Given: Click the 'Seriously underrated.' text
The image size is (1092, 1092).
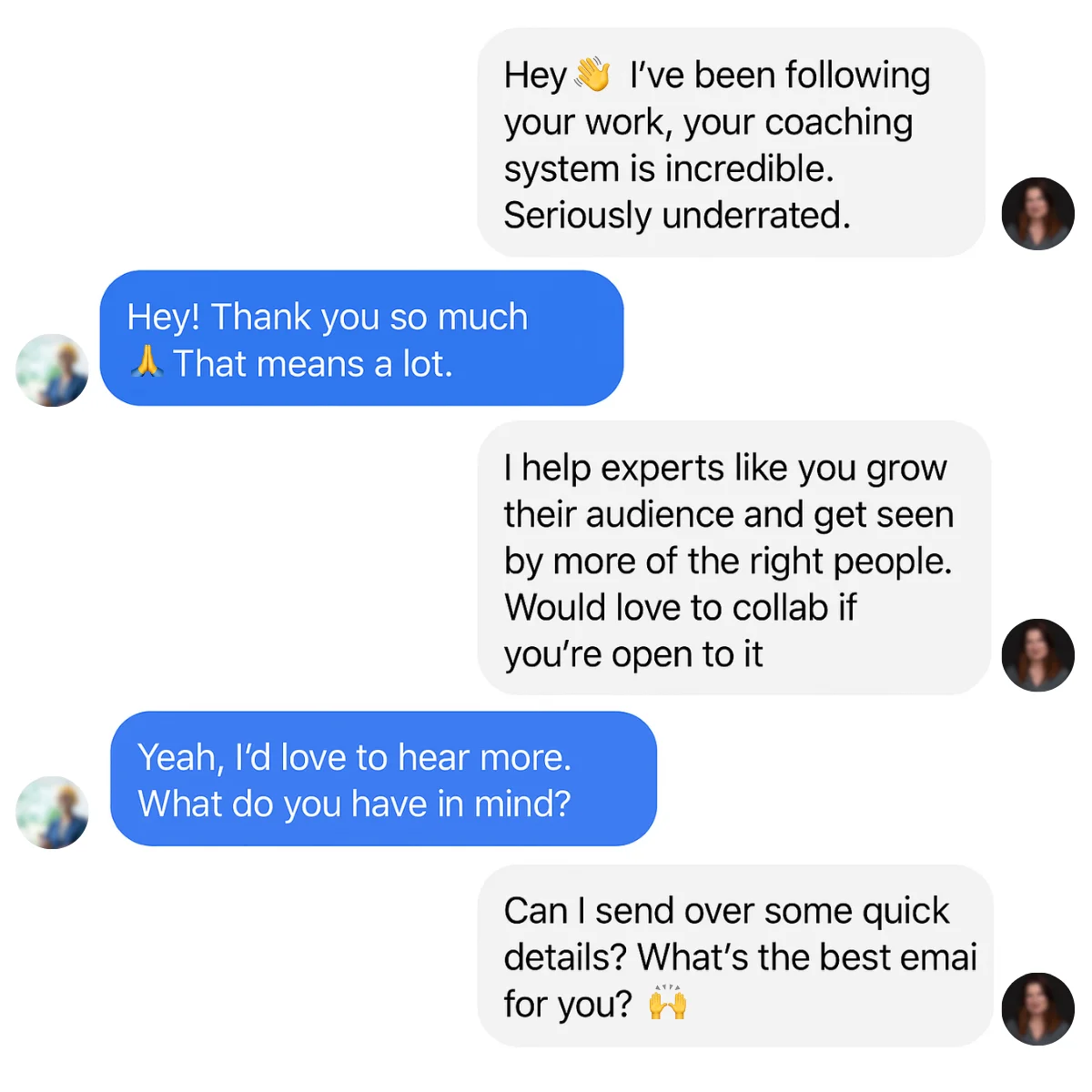Looking at the screenshot, I should (677, 216).
